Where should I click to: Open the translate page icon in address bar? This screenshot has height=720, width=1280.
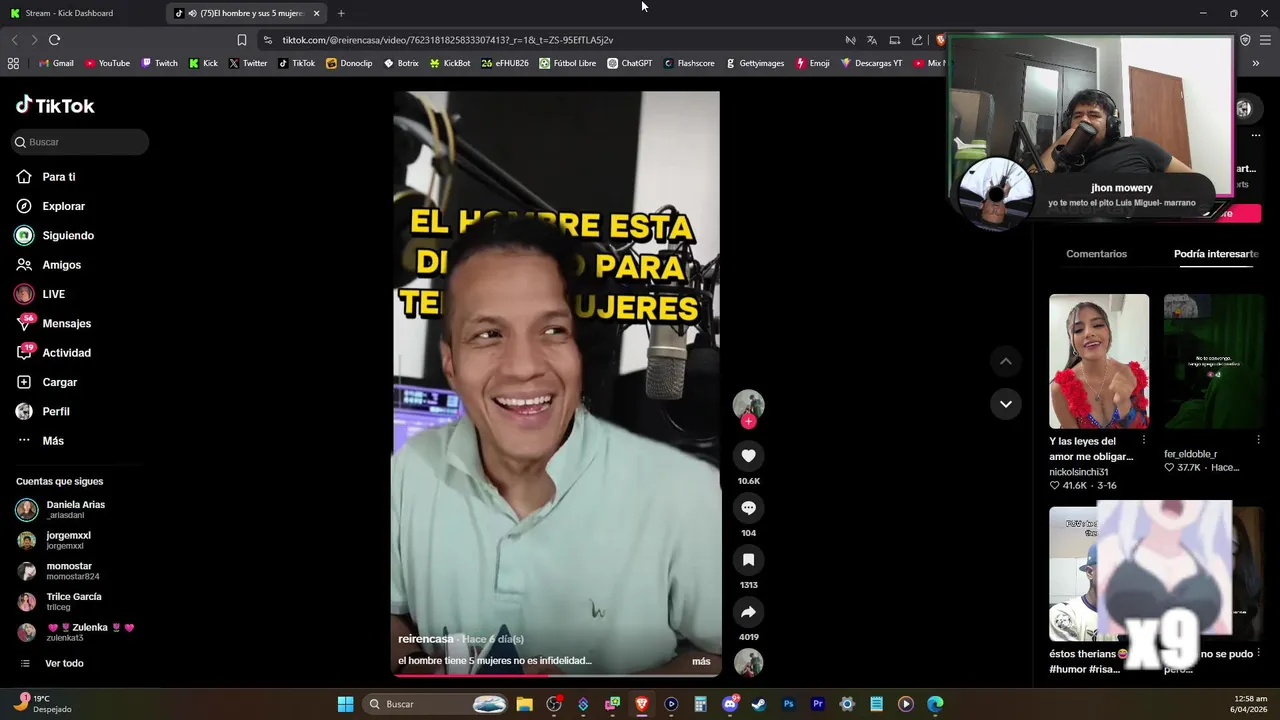[872, 40]
